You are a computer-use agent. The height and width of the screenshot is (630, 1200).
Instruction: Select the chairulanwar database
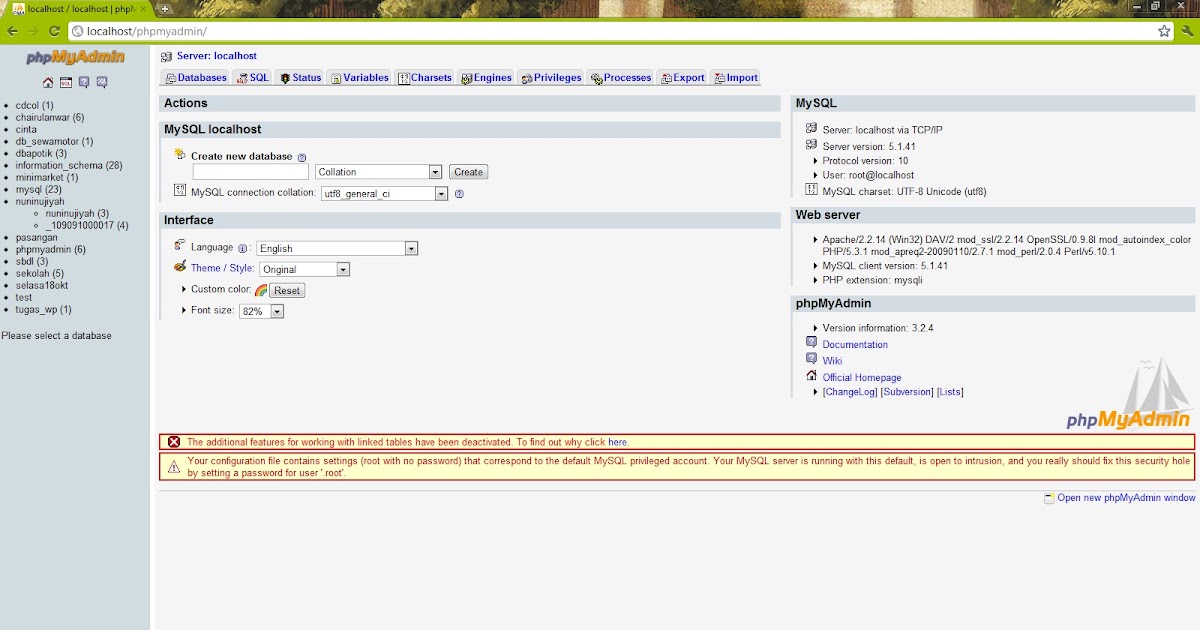point(50,117)
